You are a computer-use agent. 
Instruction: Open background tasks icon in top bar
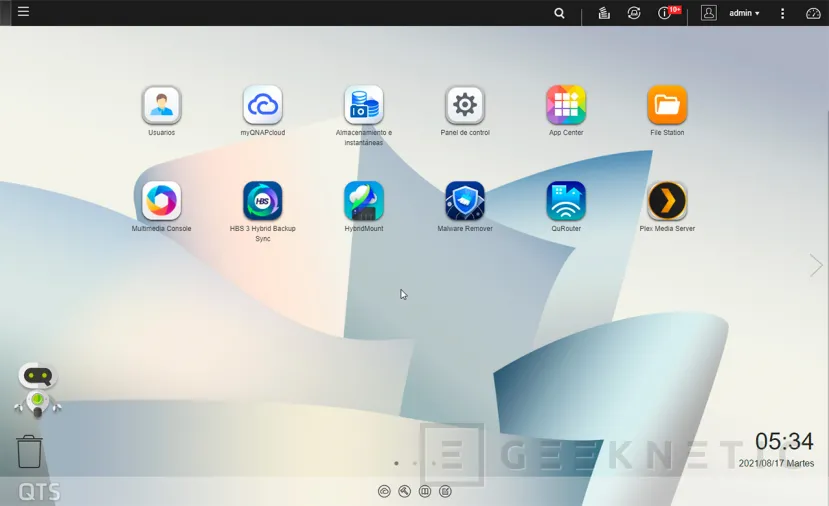[x=604, y=13]
